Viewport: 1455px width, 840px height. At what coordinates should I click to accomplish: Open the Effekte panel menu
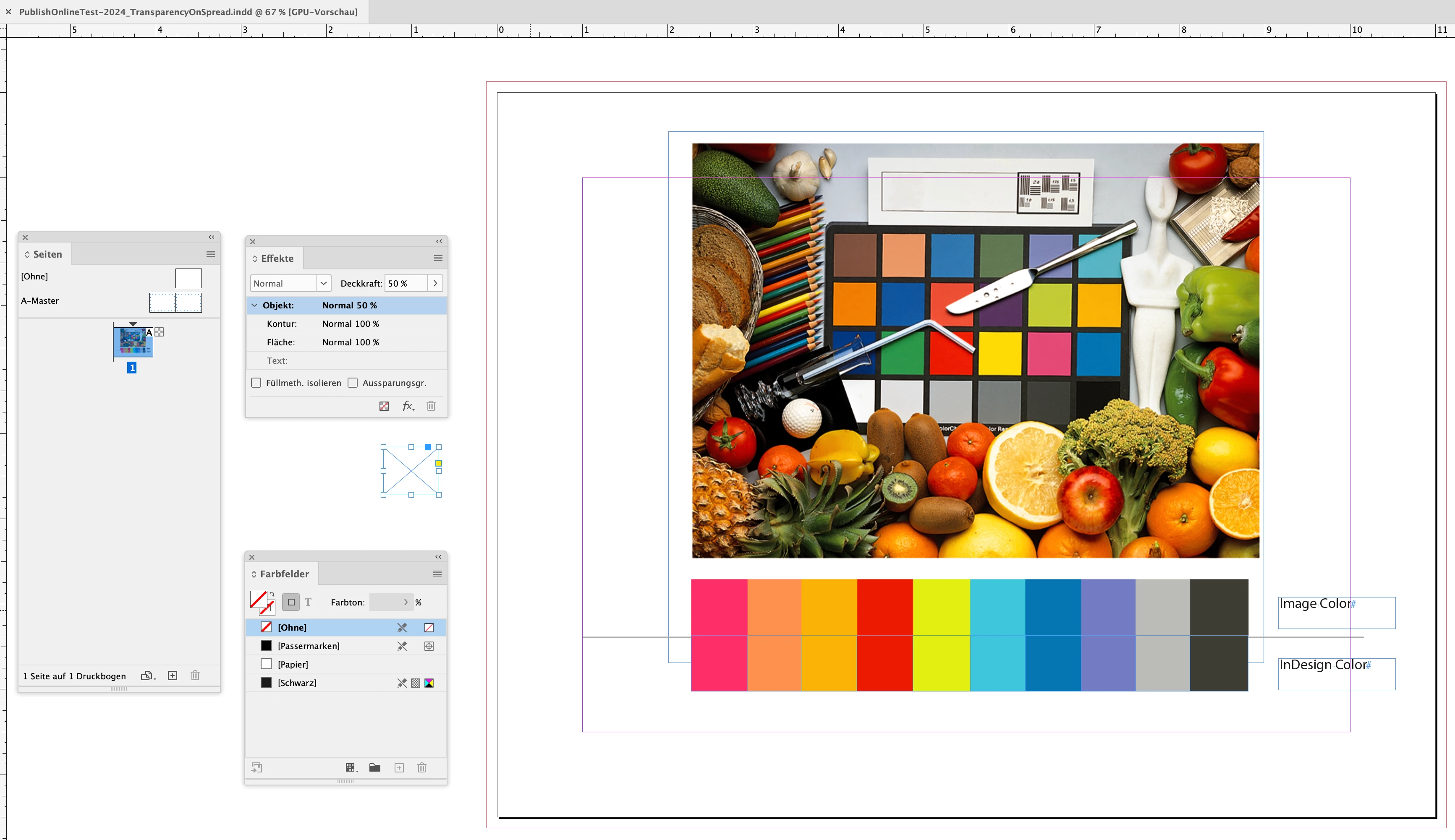[x=438, y=258]
